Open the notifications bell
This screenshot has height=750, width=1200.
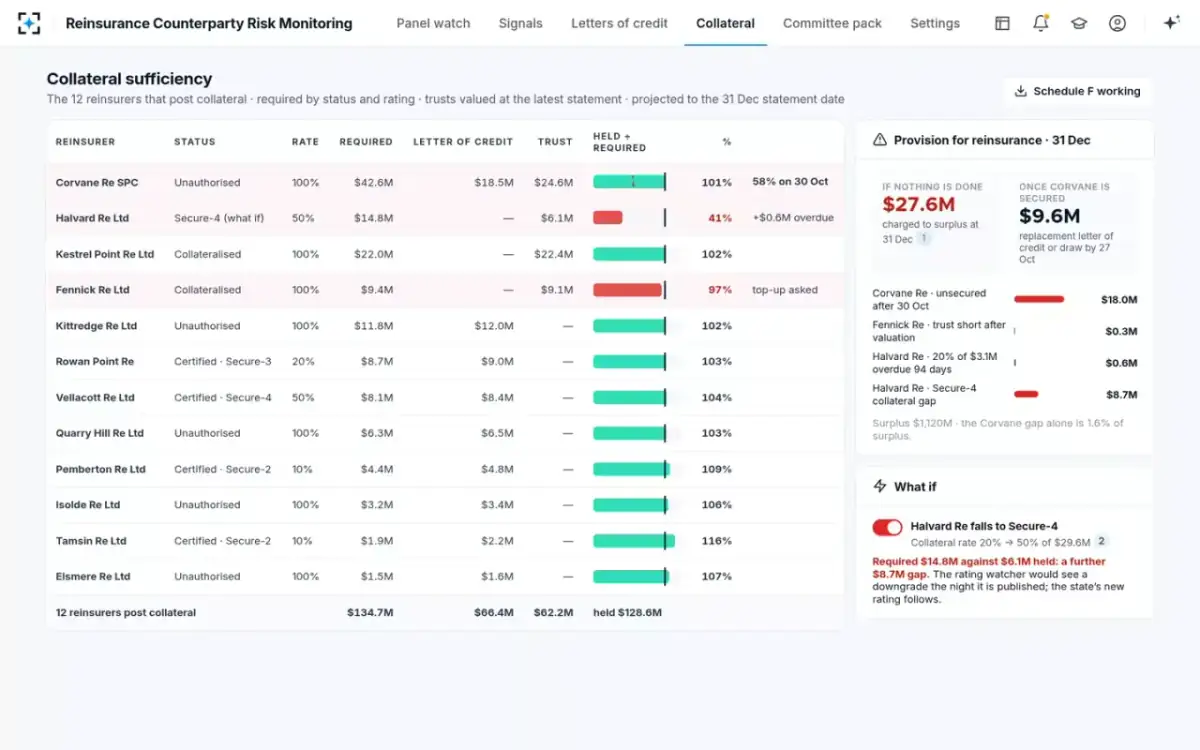coord(1040,23)
